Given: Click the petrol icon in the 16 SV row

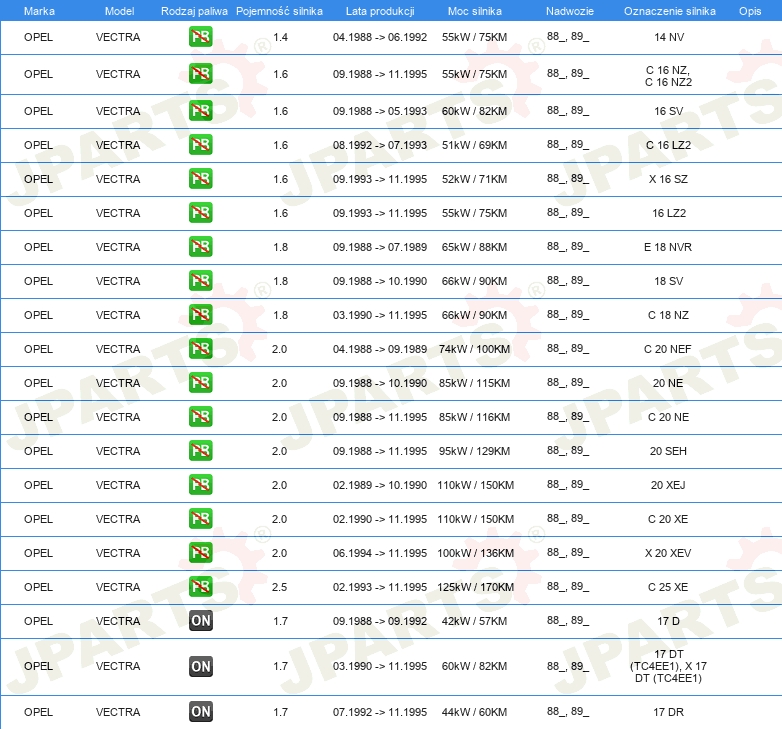Looking at the screenshot, I should pos(200,111).
